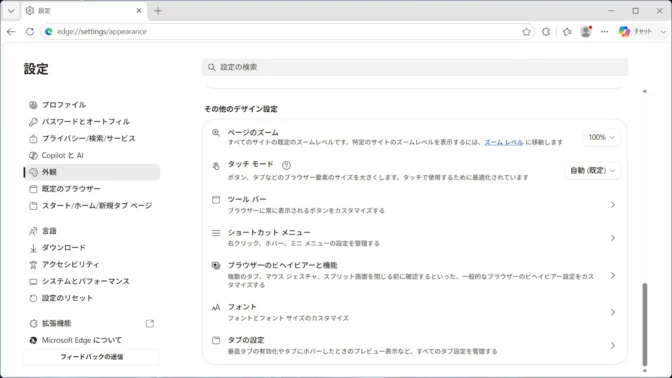Open Microsoft Edge について page
672x378 pixels.
tap(92, 340)
